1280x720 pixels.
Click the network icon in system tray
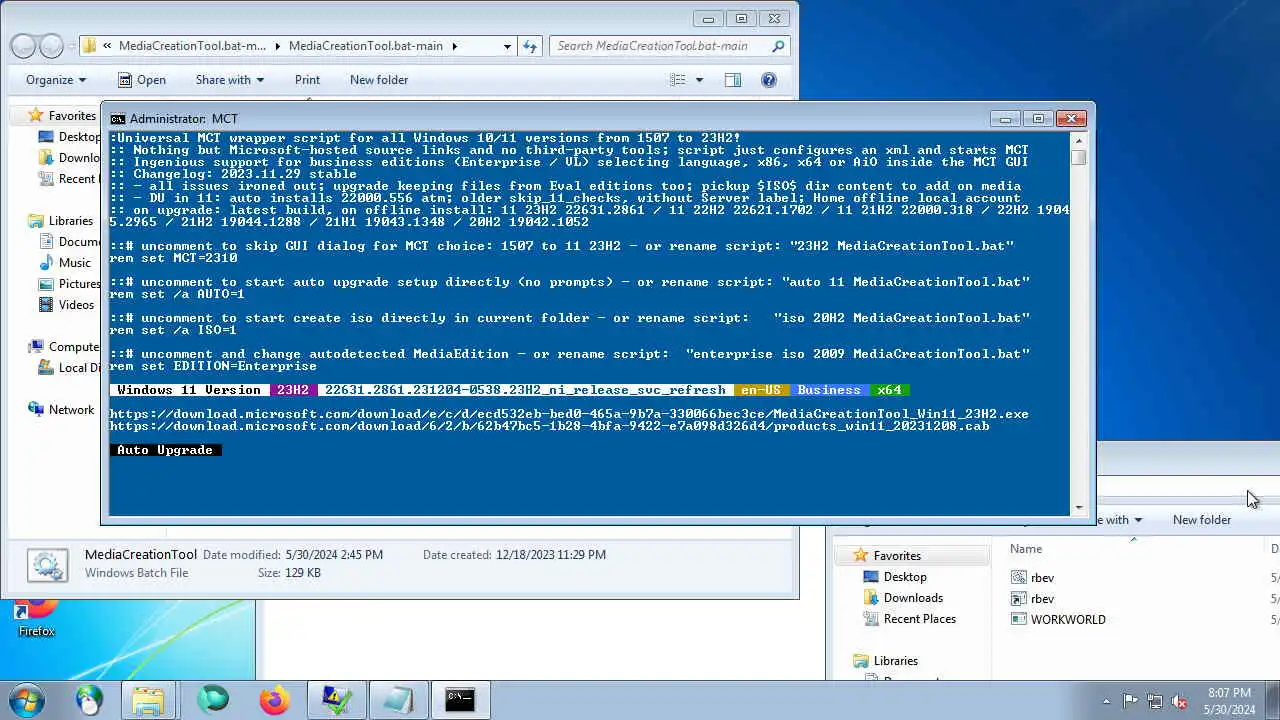coord(1155,701)
